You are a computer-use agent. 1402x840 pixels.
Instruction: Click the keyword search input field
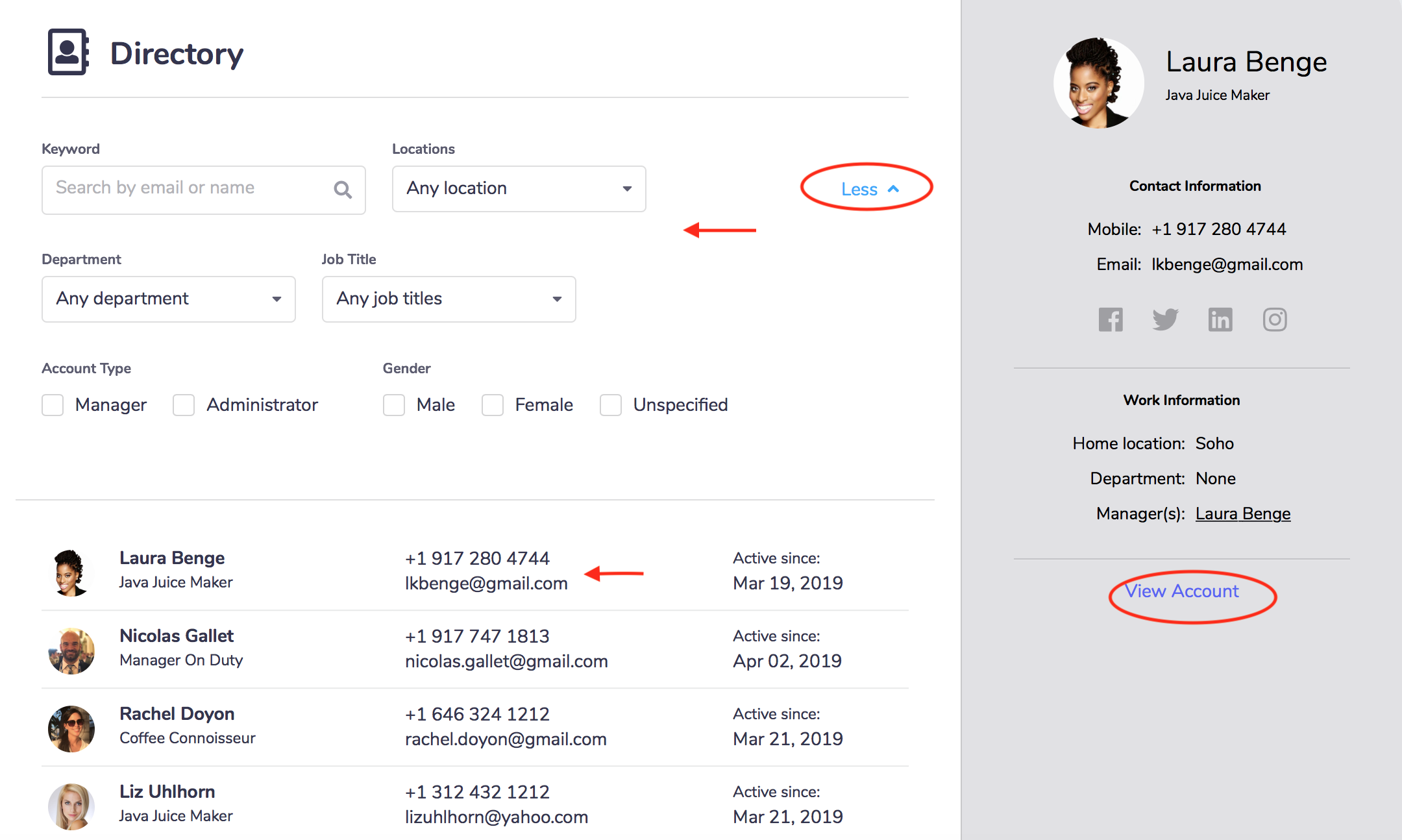pyautogui.click(x=188, y=189)
